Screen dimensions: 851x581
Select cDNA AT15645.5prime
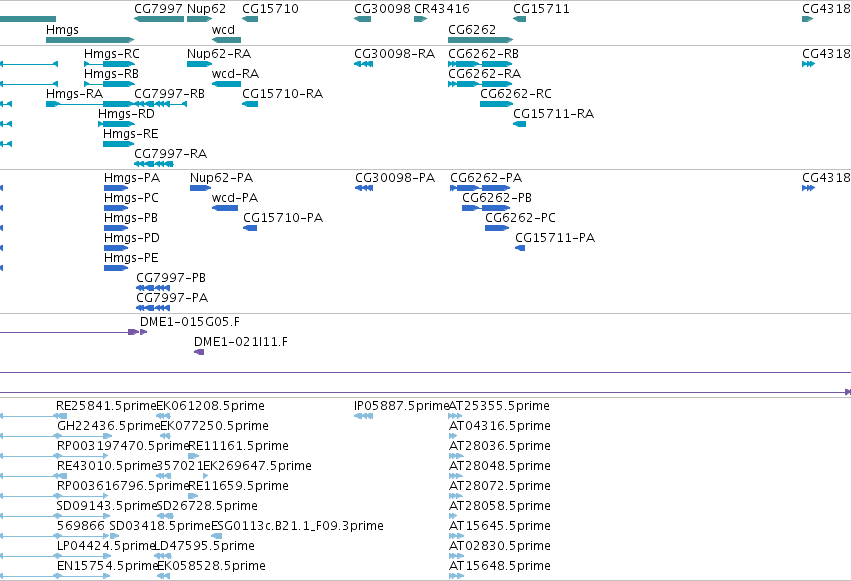(x=500, y=527)
